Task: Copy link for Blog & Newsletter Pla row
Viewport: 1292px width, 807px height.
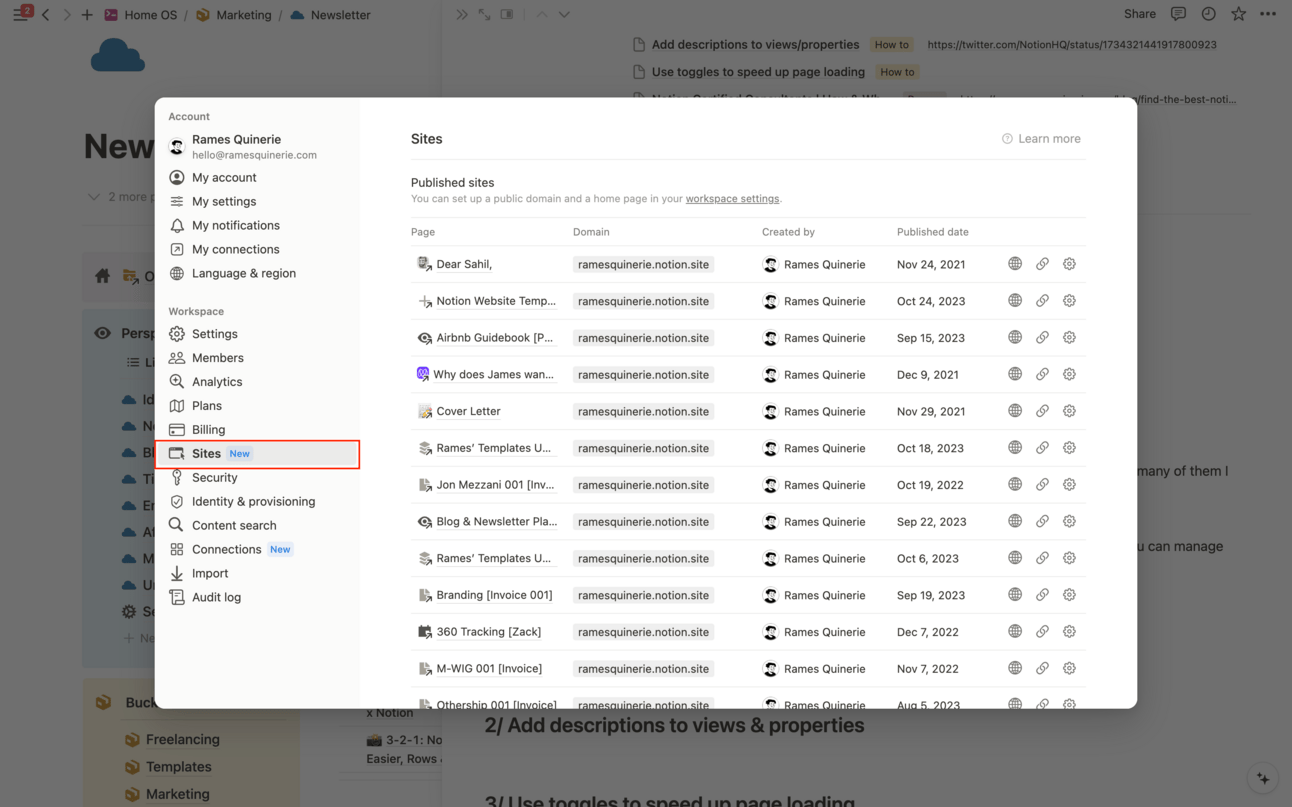Action: click(1042, 521)
